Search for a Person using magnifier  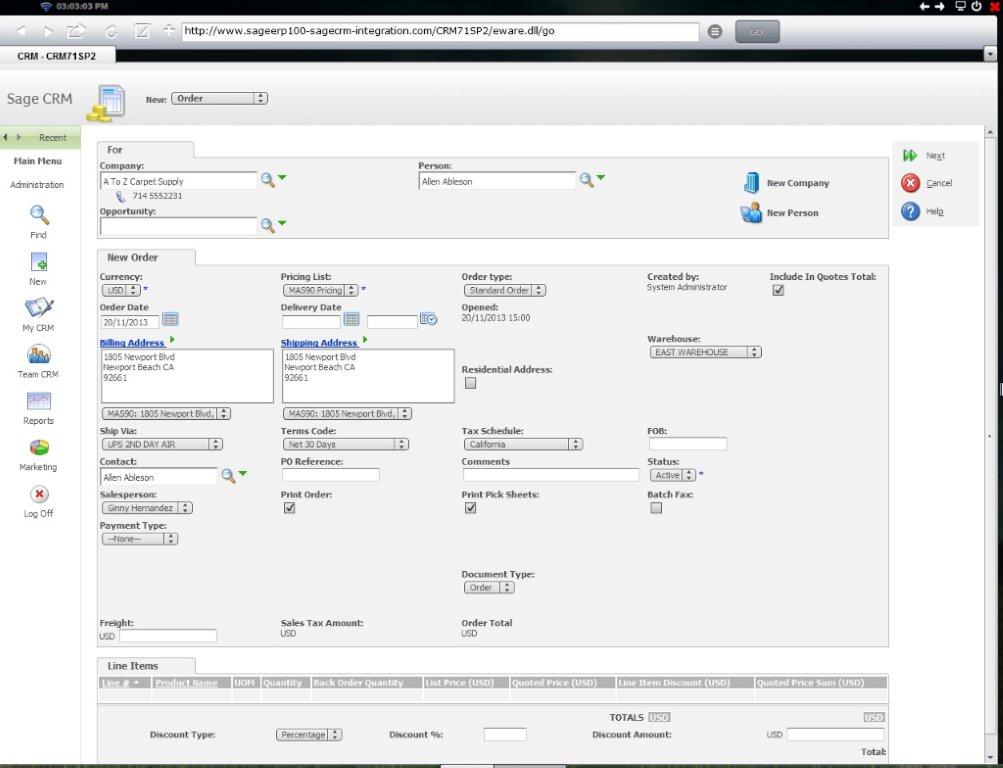(587, 180)
